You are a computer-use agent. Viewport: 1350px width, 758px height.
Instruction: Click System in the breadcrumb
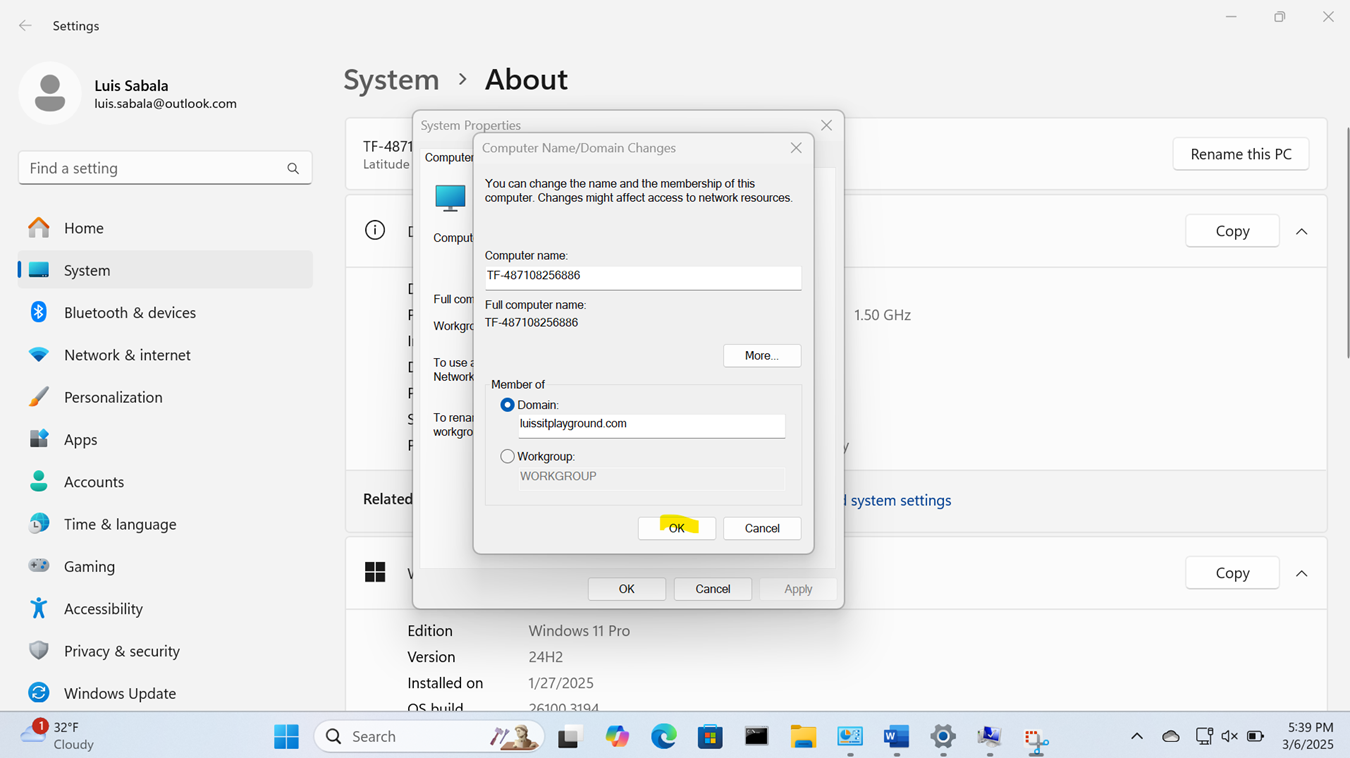(x=391, y=79)
